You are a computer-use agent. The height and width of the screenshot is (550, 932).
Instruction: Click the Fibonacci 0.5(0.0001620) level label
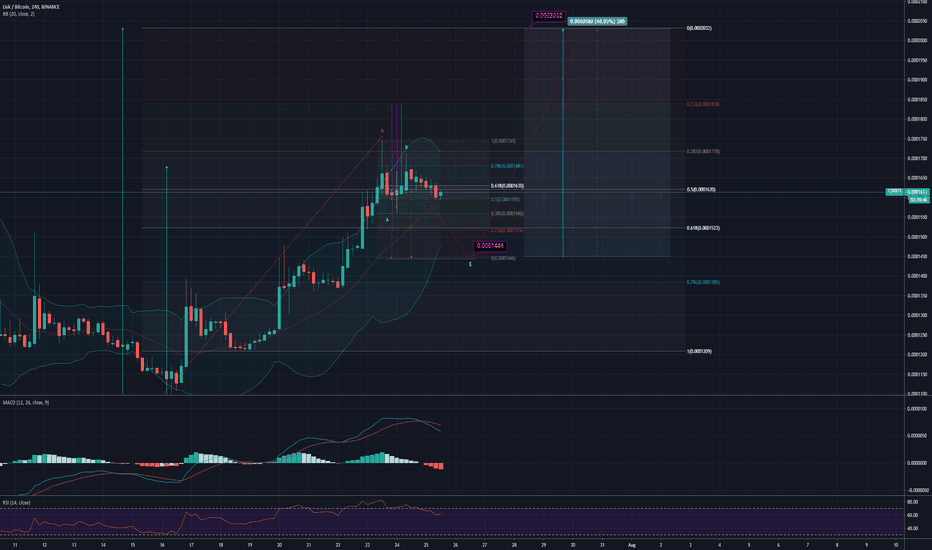701,190
